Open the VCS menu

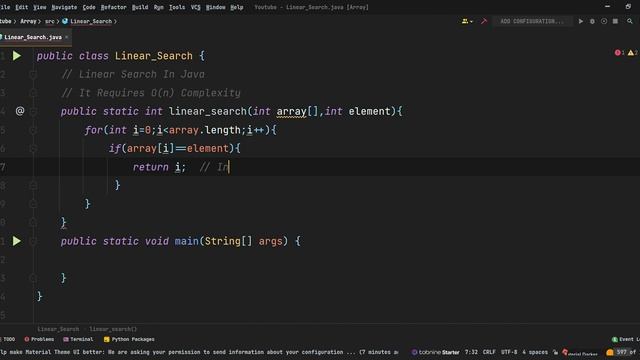pyautogui.click(x=196, y=7)
